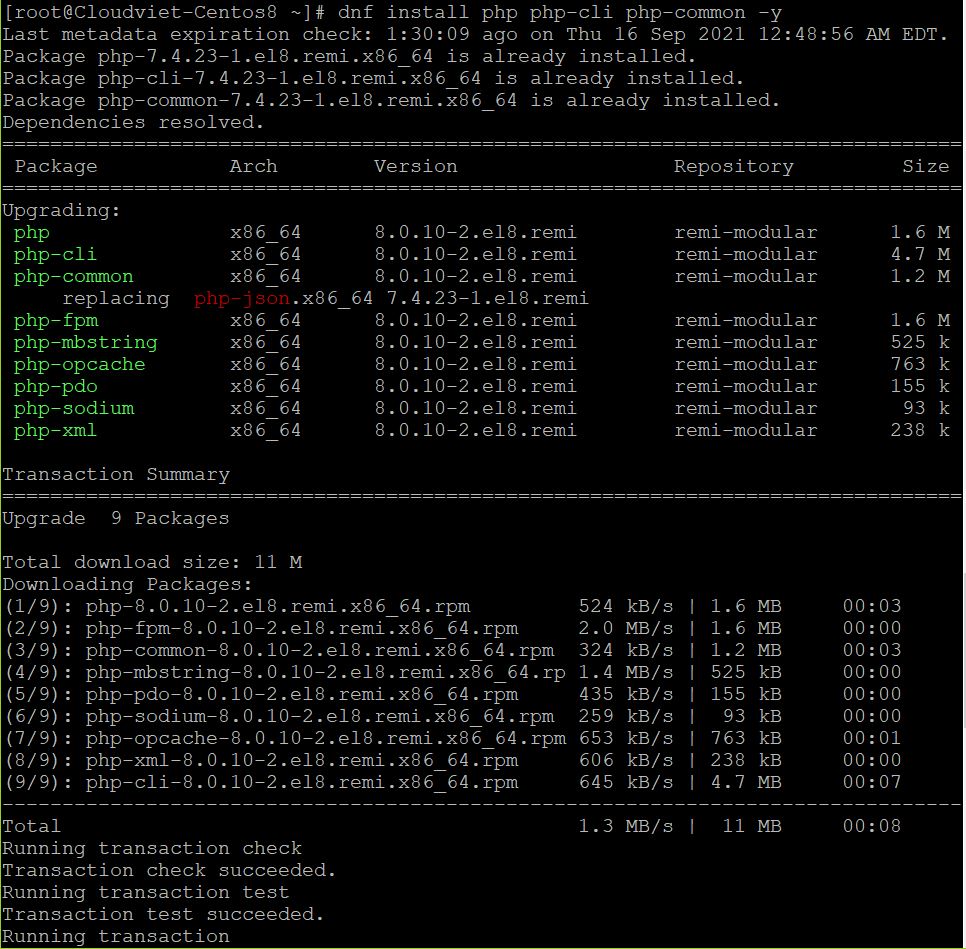The image size is (966, 949).
Task: Click the 'Size' column header
Action: [x=925, y=166]
